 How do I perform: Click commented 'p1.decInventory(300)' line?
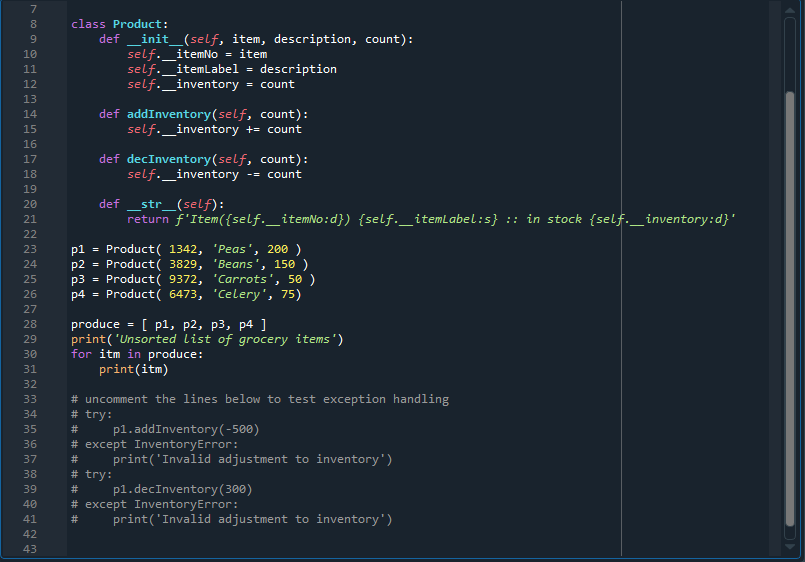point(162,489)
